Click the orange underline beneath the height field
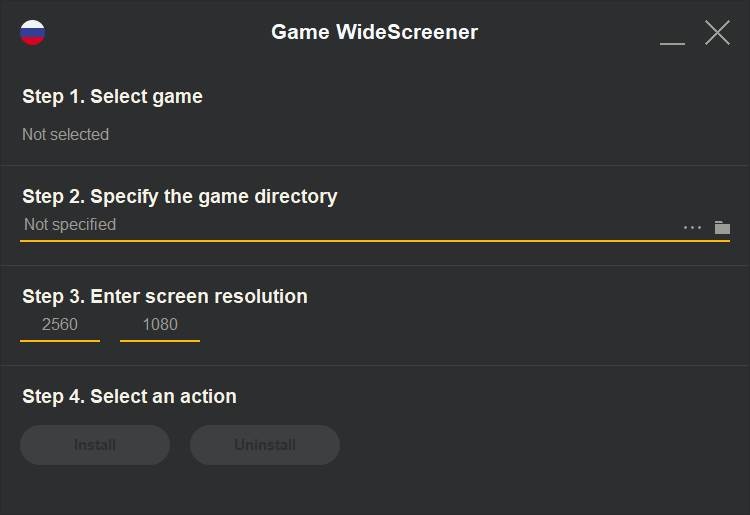The image size is (750, 515). tap(160, 341)
